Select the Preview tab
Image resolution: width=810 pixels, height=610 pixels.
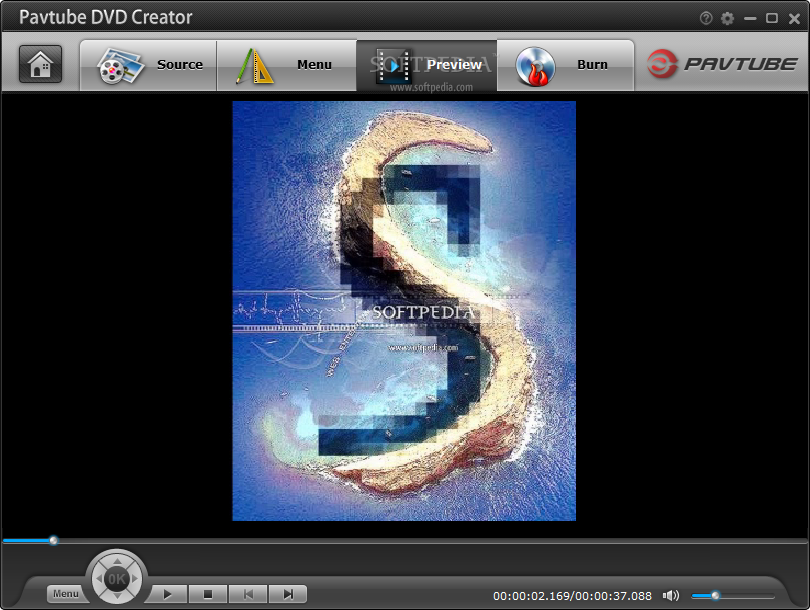click(x=427, y=65)
